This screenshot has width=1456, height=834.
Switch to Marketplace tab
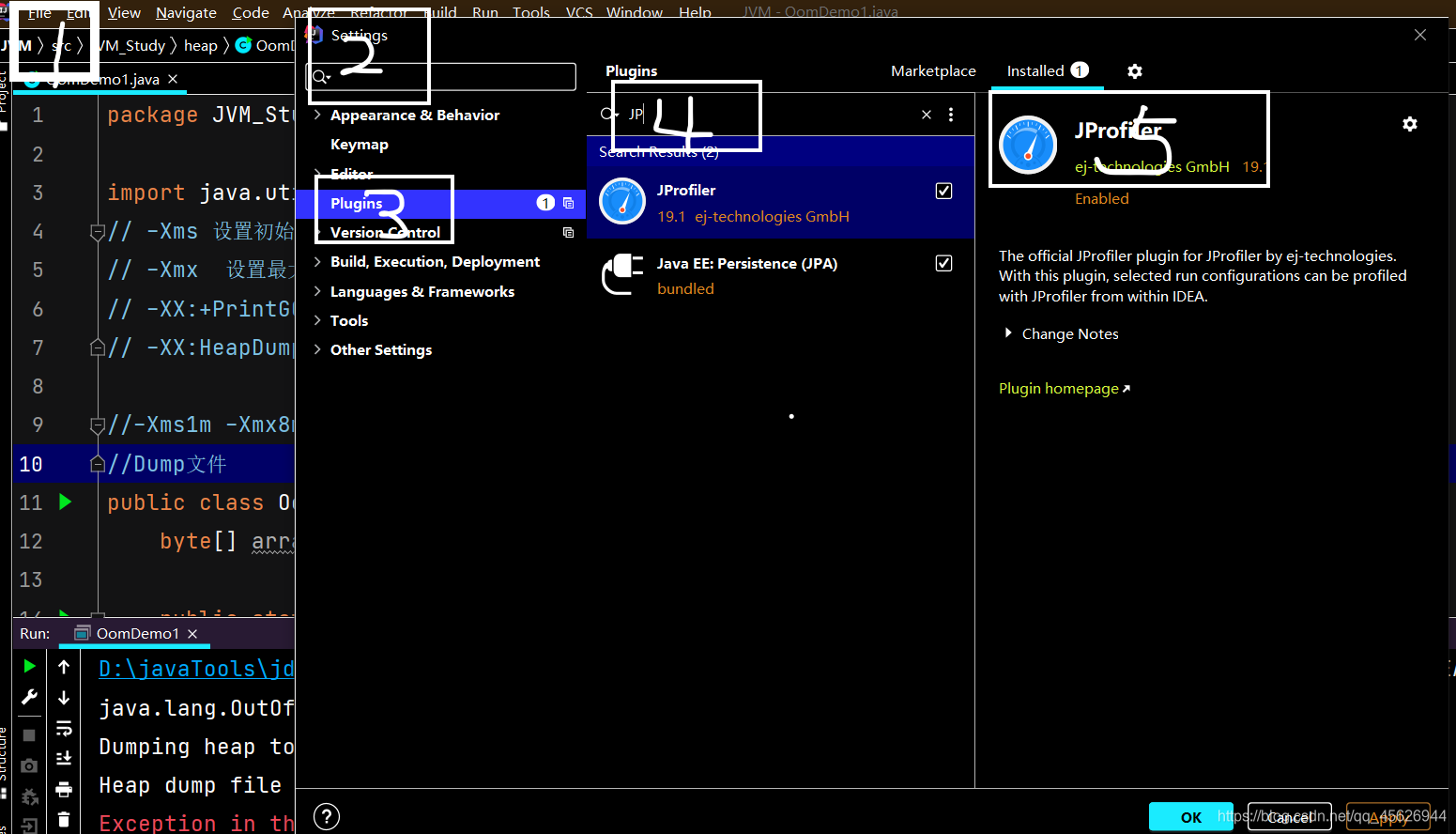933,71
